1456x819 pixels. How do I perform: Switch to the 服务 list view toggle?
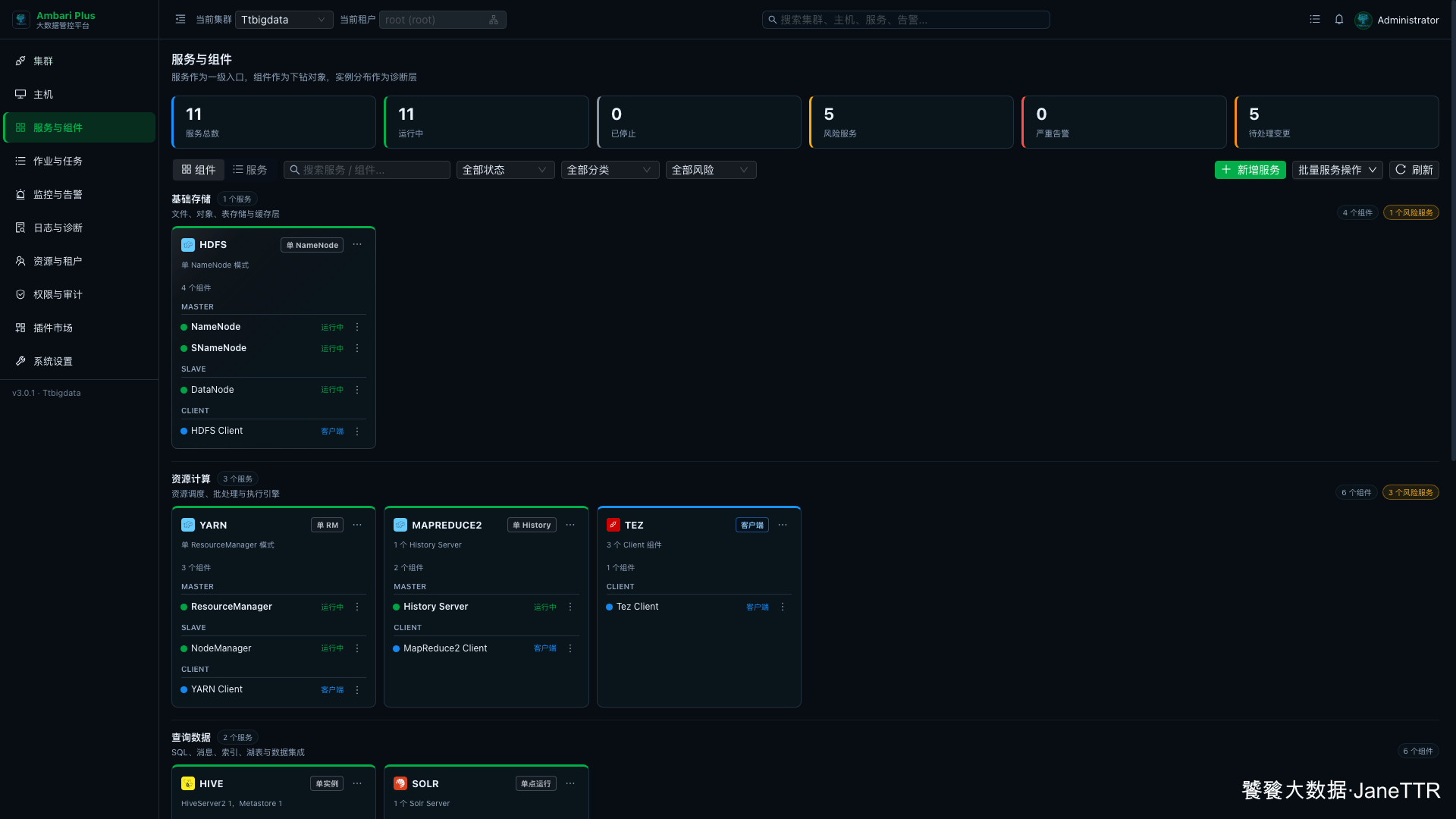click(250, 170)
